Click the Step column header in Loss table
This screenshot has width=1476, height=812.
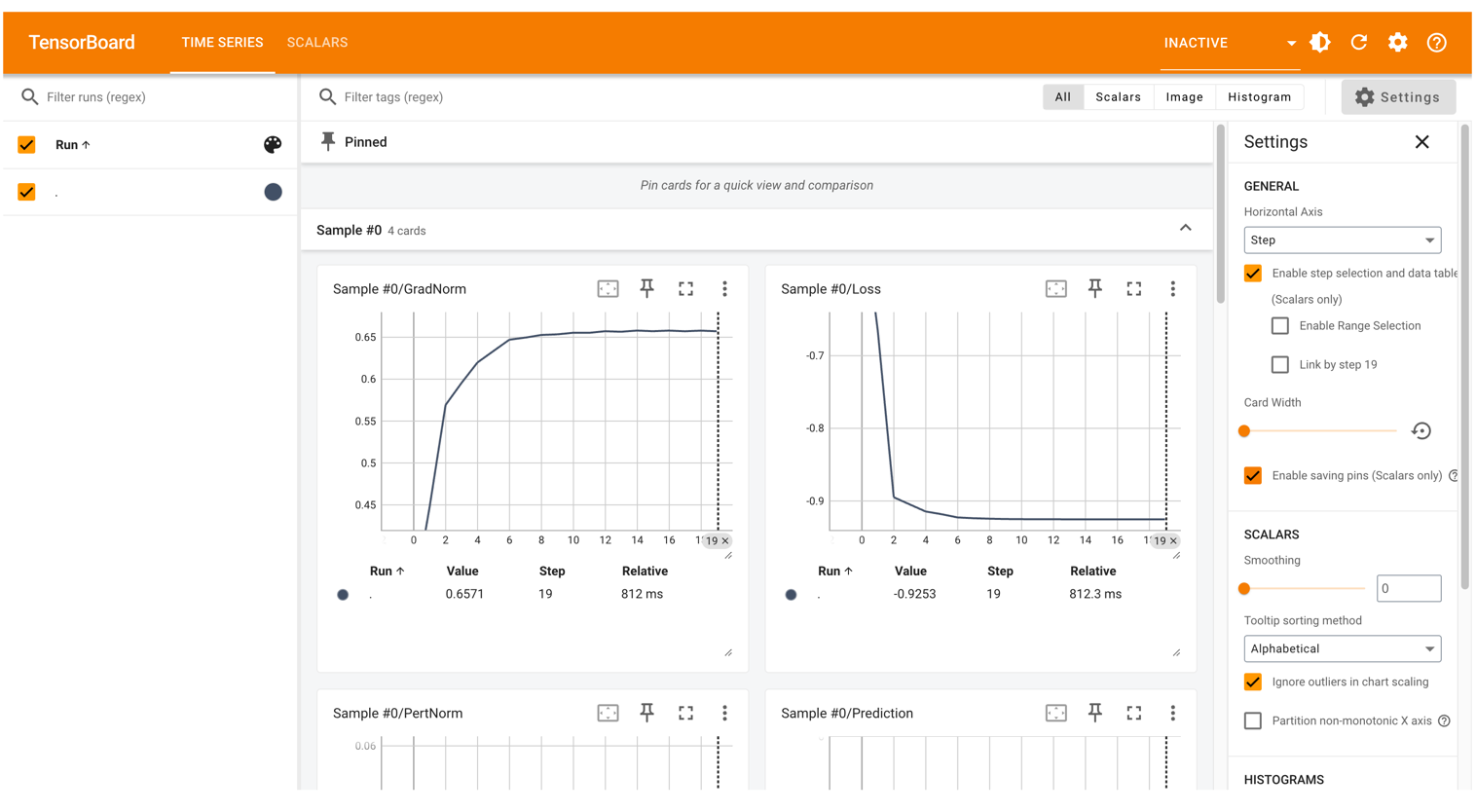1000,572
